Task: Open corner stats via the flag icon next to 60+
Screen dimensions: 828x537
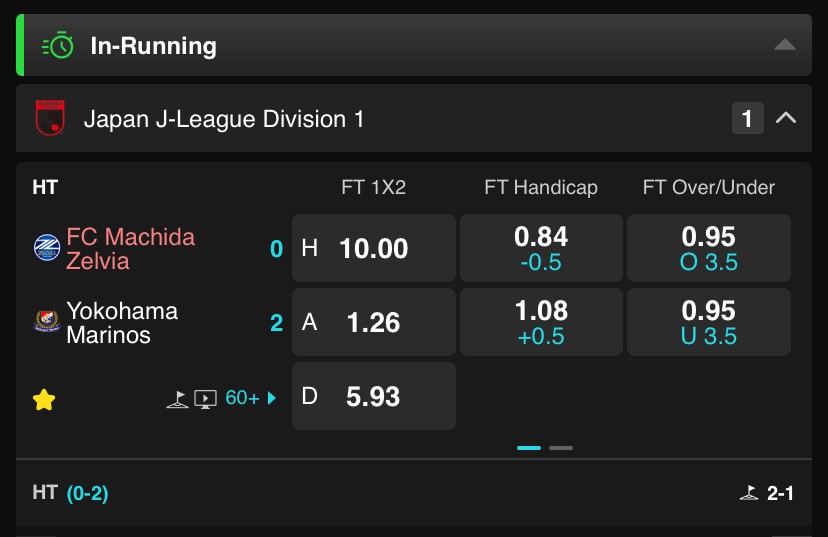Action: point(177,399)
